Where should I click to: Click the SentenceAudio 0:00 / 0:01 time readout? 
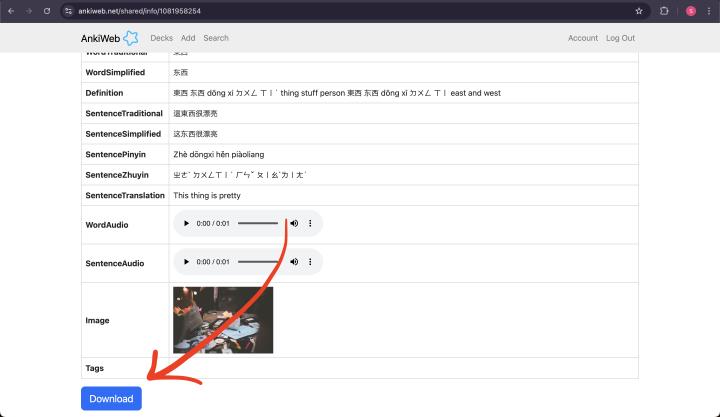(213, 262)
